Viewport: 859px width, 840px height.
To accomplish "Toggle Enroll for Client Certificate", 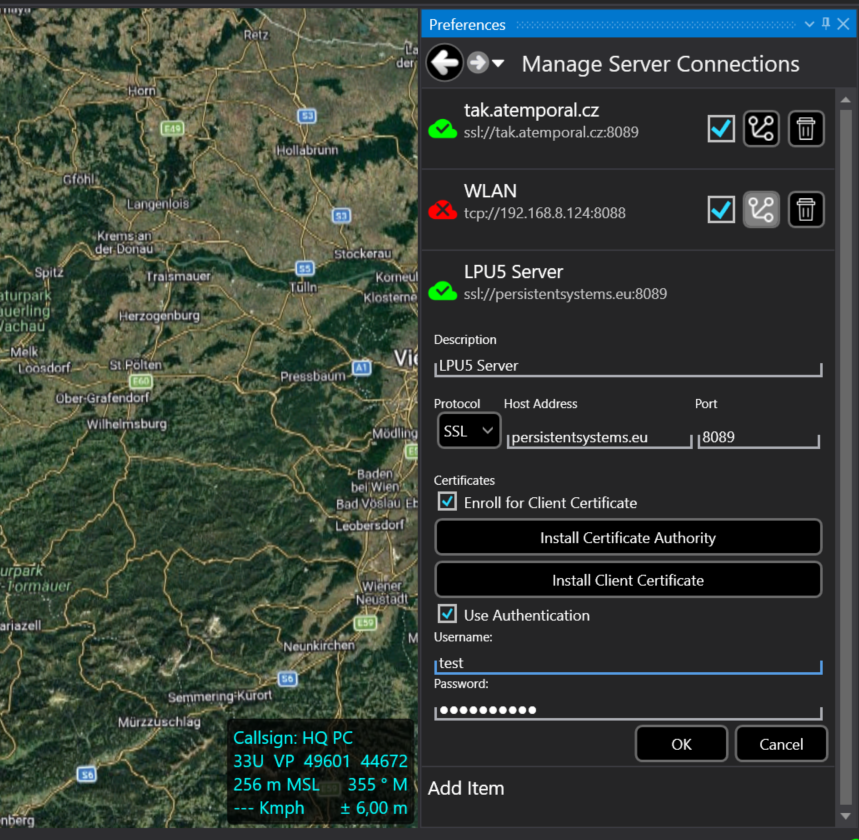I will (x=448, y=502).
